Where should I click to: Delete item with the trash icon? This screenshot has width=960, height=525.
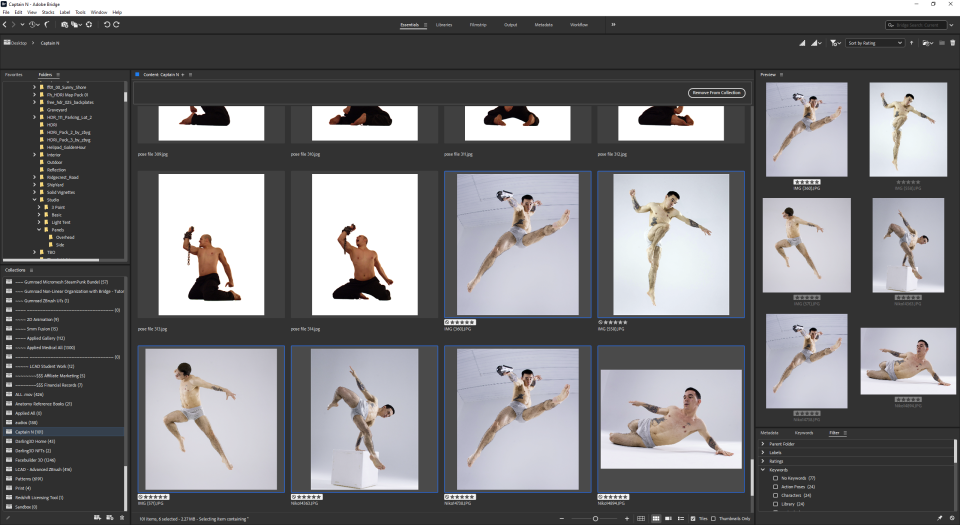click(x=952, y=43)
